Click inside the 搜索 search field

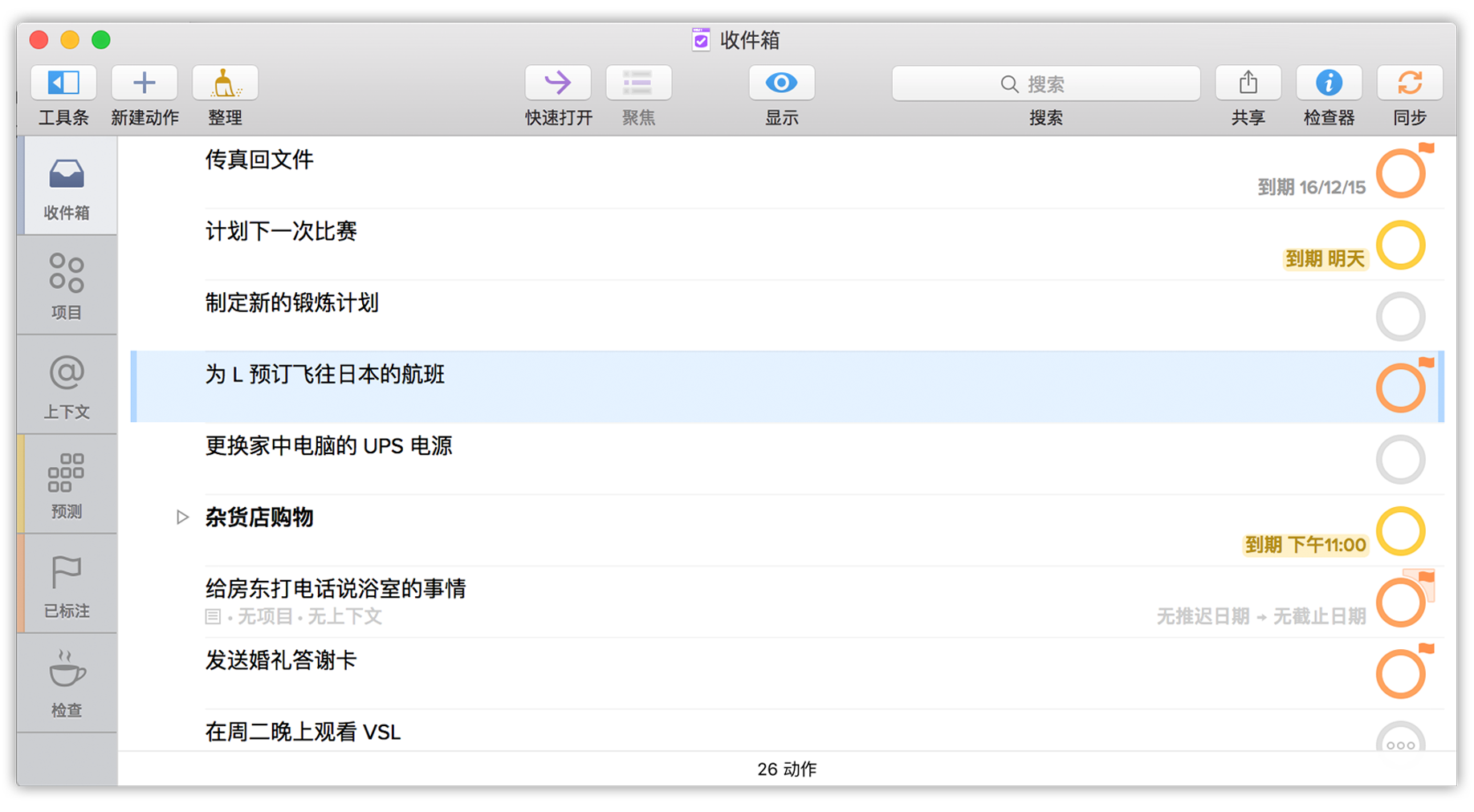coord(1046,83)
